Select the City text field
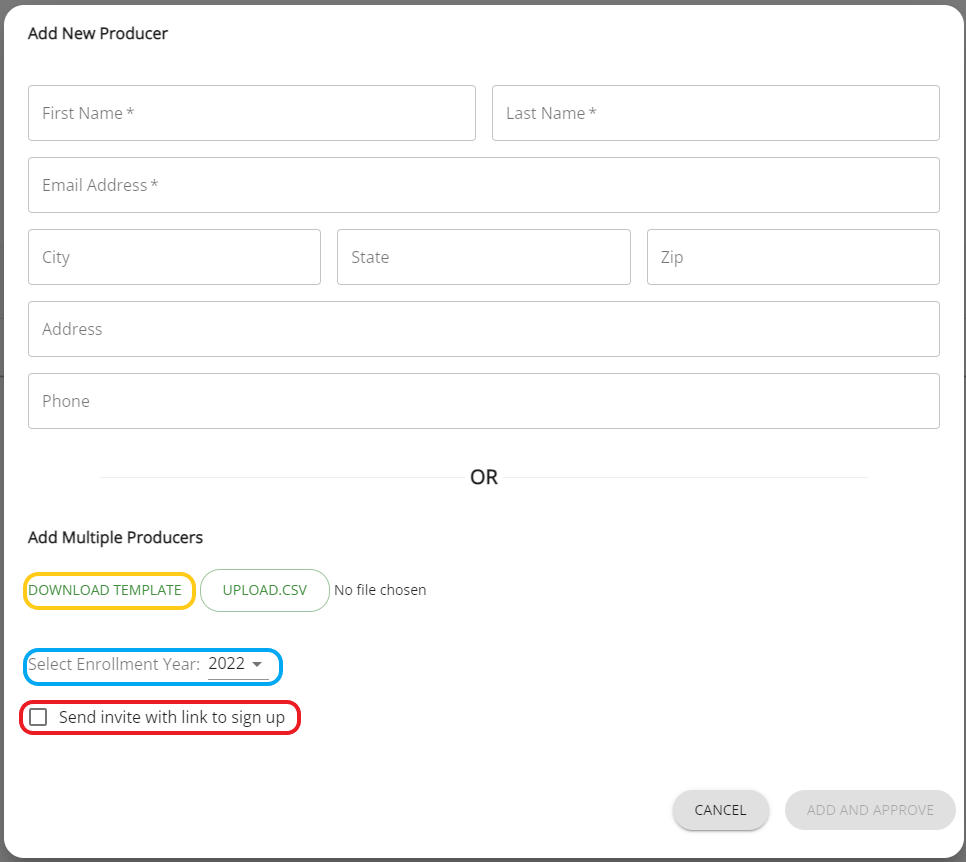The height and width of the screenshot is (862, 966). pyautogui.click(x=174, y=257)
